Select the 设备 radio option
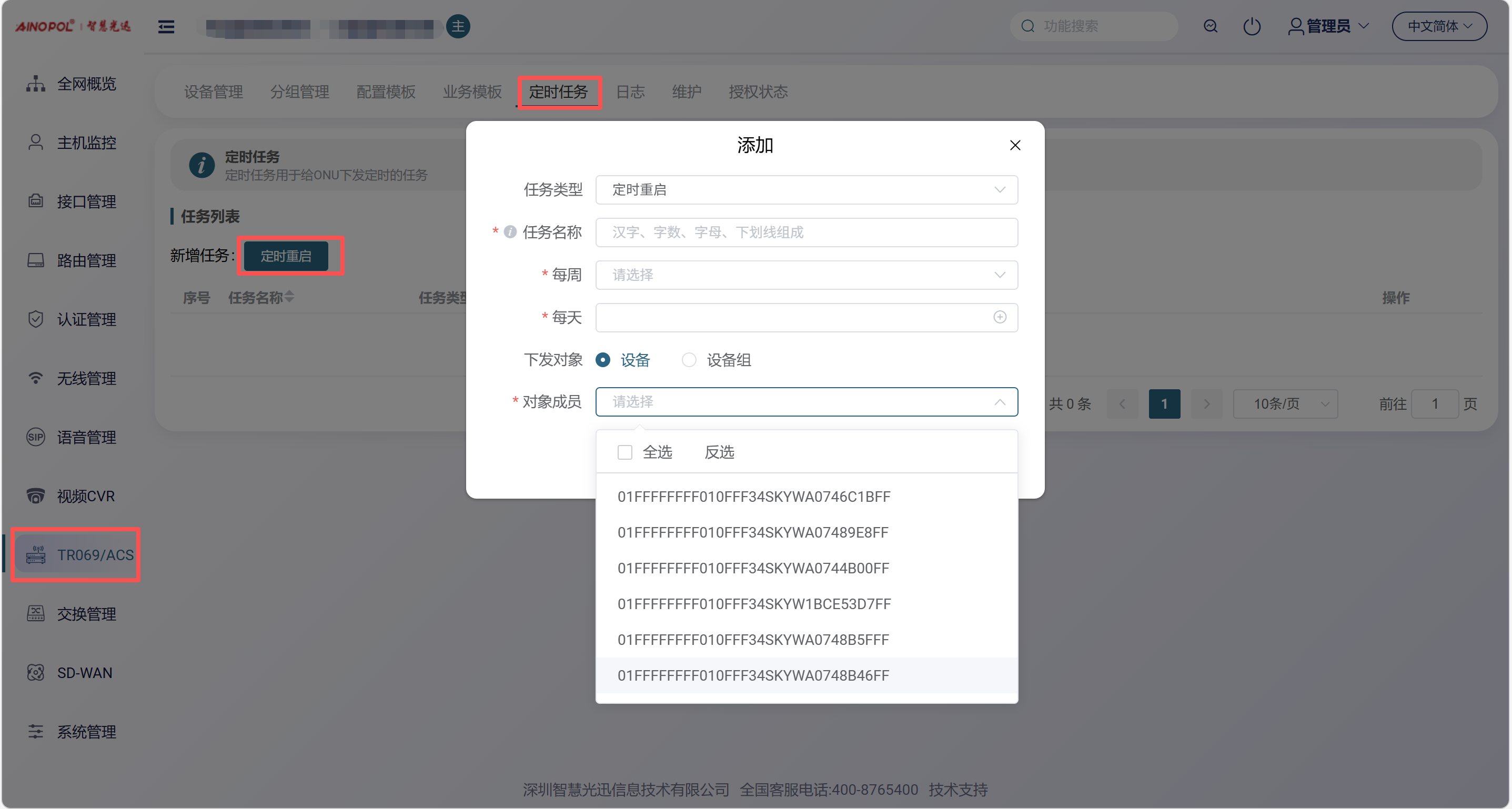Viewport: 1512px width, 809px height. pyautogui.click(x=603, y=360)
